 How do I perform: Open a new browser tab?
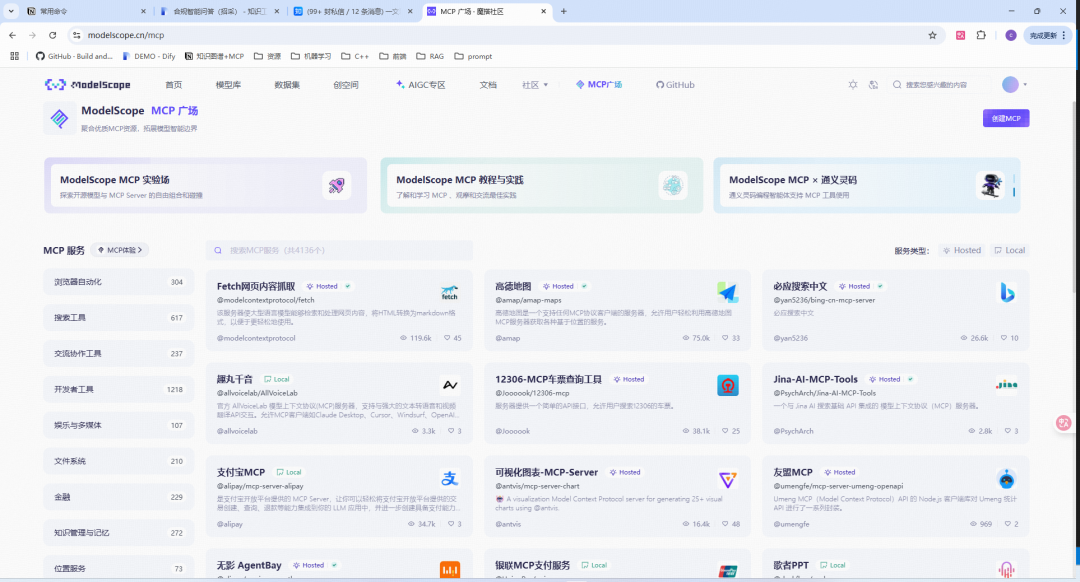(x=563, y=11)
